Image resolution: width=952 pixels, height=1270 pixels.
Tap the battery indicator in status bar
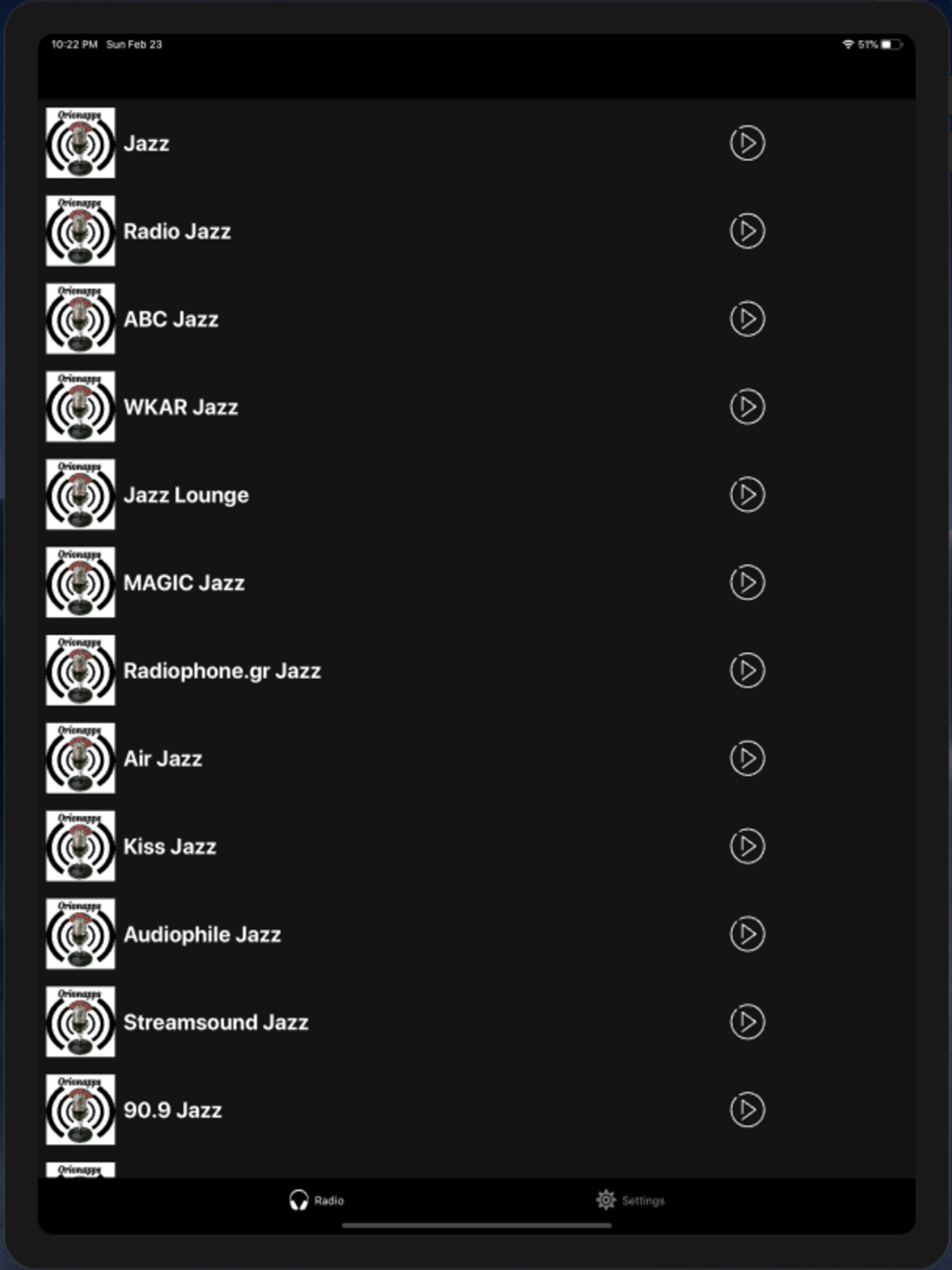click(890, 45)
